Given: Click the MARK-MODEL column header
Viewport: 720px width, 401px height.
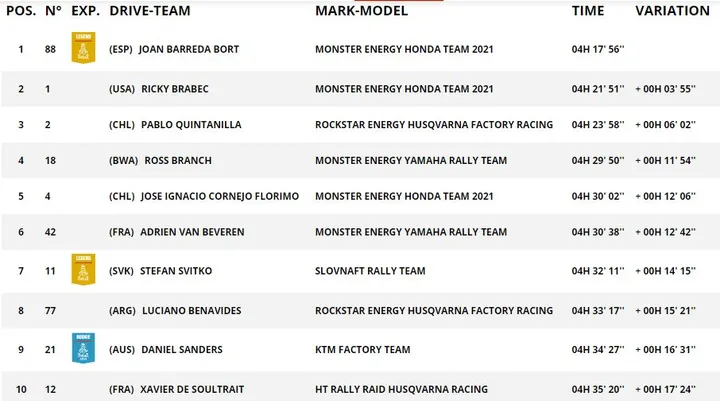Looking at the screenshot, I should tap(361, 11).
